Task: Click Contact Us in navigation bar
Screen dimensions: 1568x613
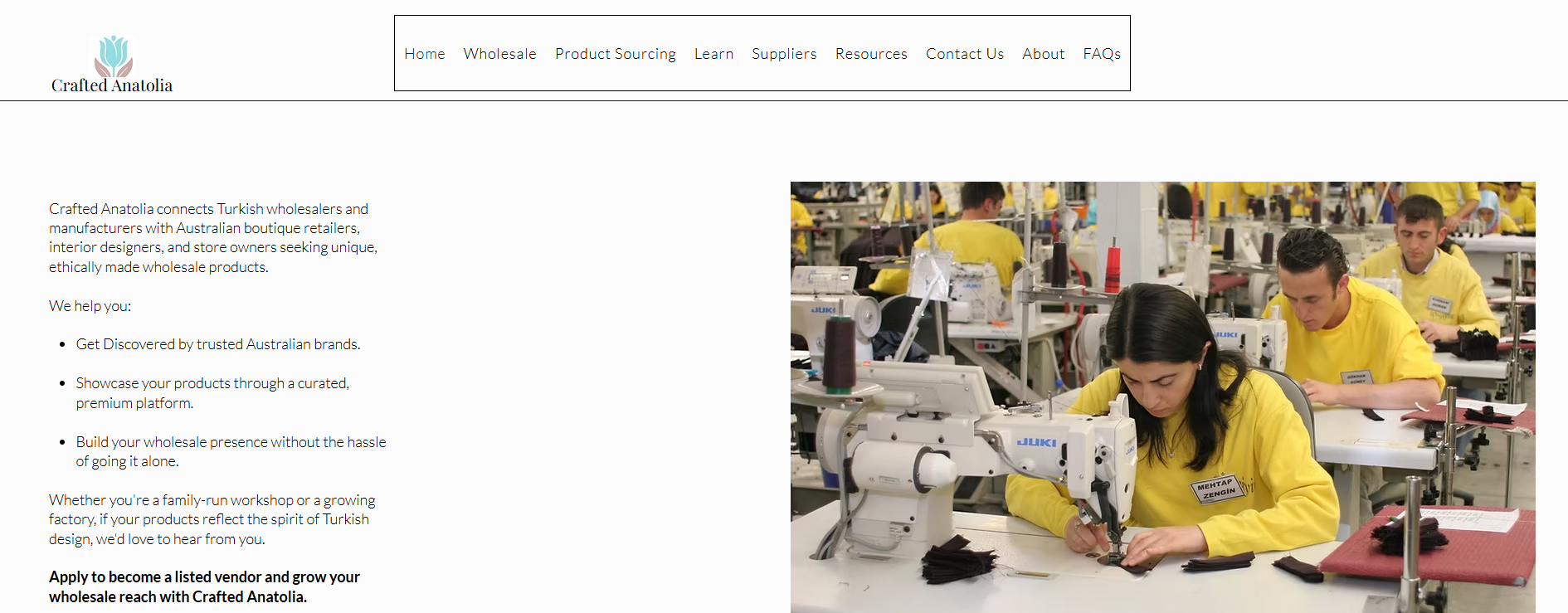Action: click(964, 54)
